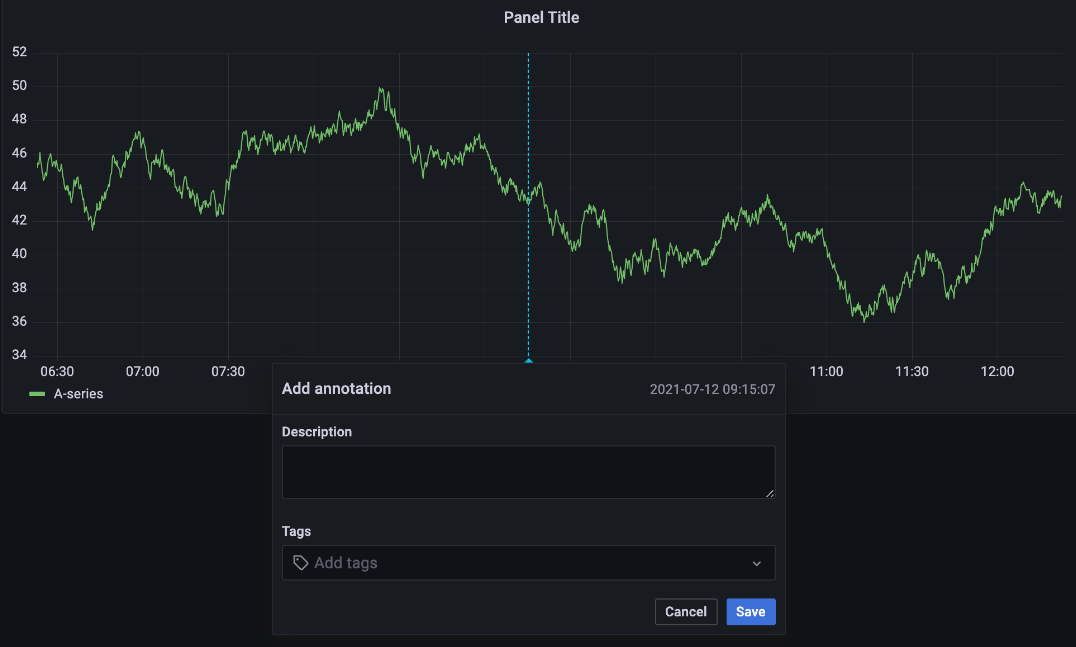The width and height of the screenshot is (1076, 647).
Task: Click the 07:00 time axis label
Action: [x=143, y=371]
